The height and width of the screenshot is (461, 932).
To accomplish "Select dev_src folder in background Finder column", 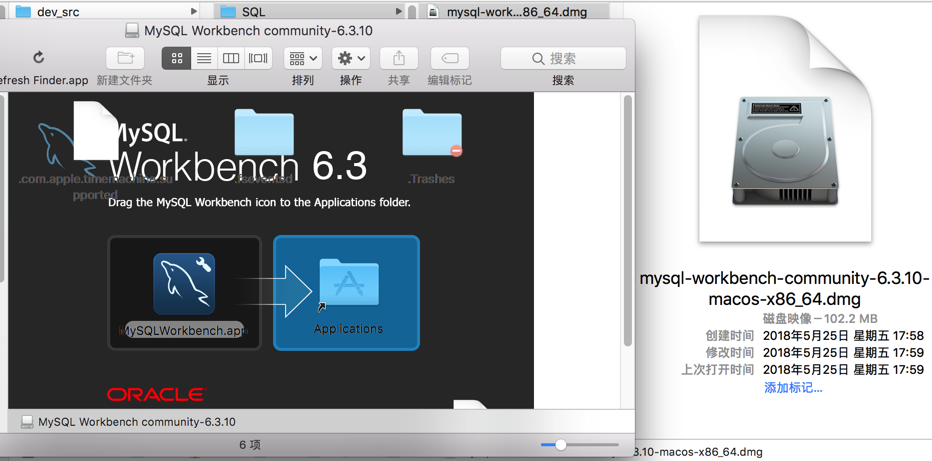I will click(58, 11).
